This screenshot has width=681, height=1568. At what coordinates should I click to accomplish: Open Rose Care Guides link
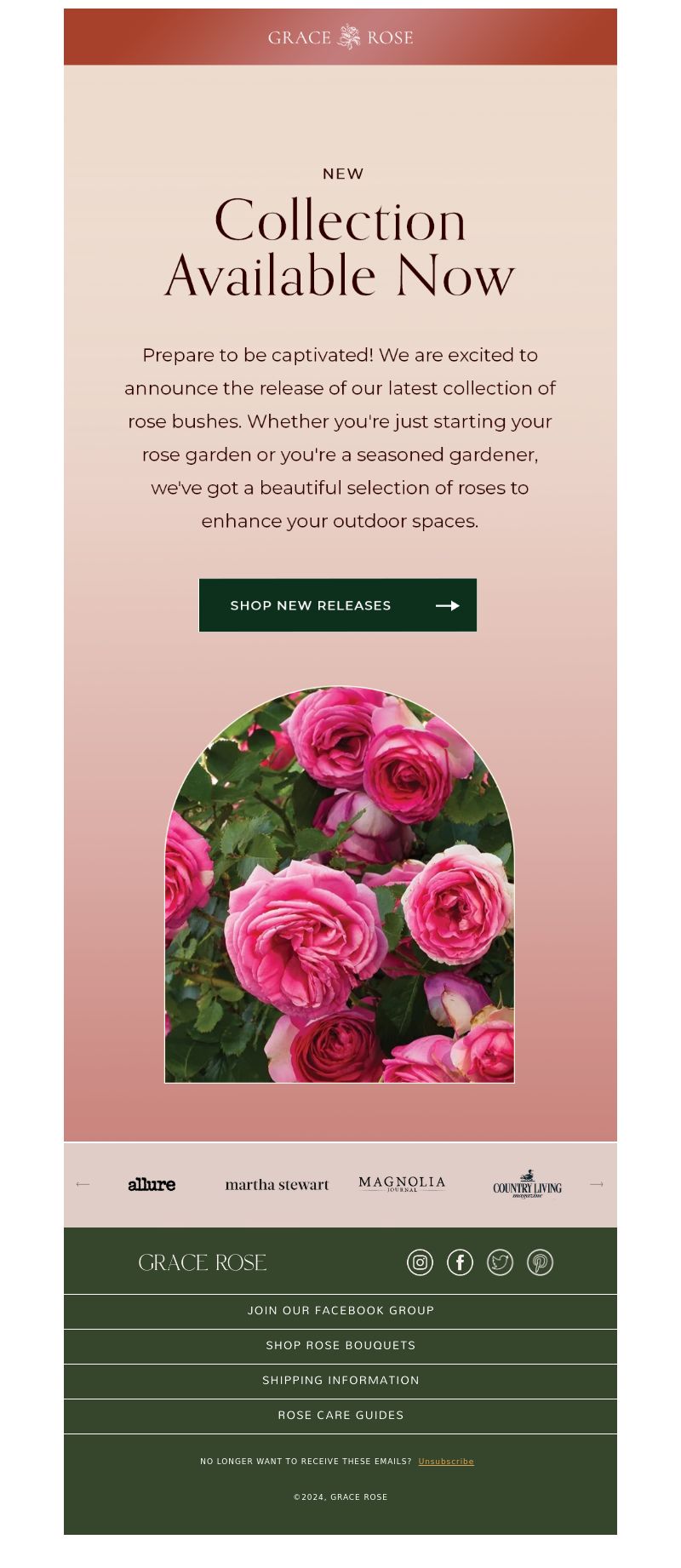point(340,1416)
